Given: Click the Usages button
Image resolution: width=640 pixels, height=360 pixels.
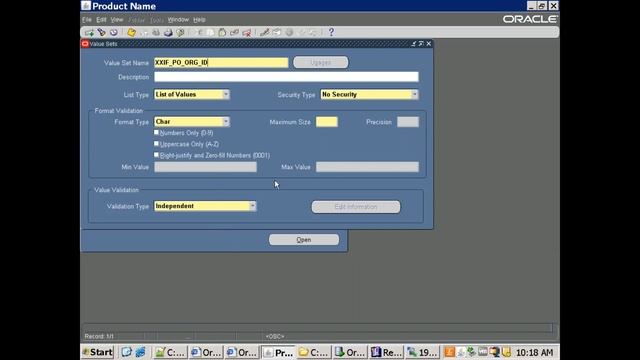Looking at the screenshot, I should (321, 62).
